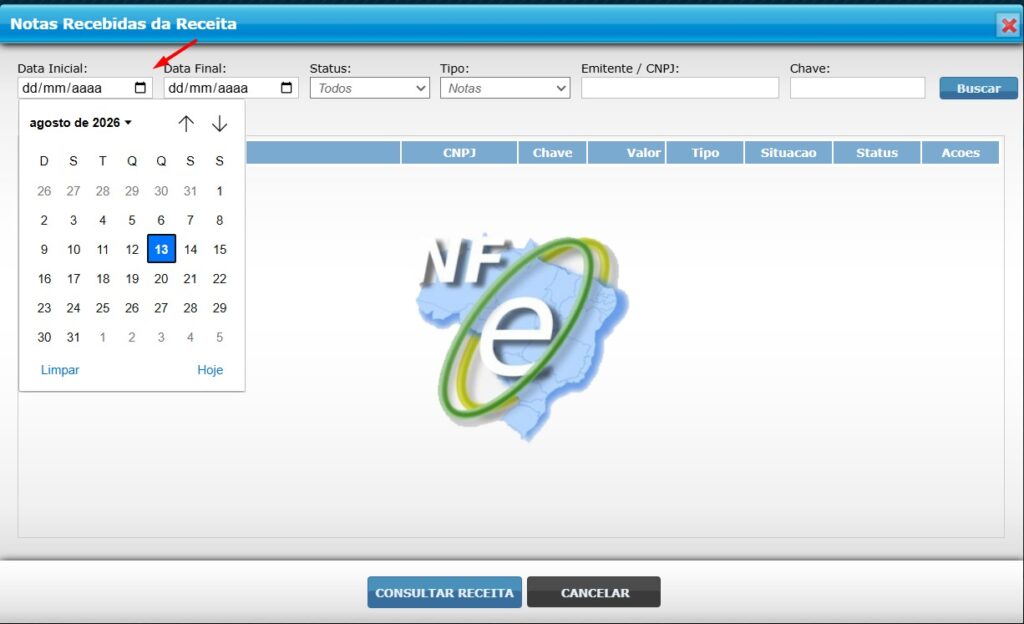Click the CANCELAR button

pos(594,592)
